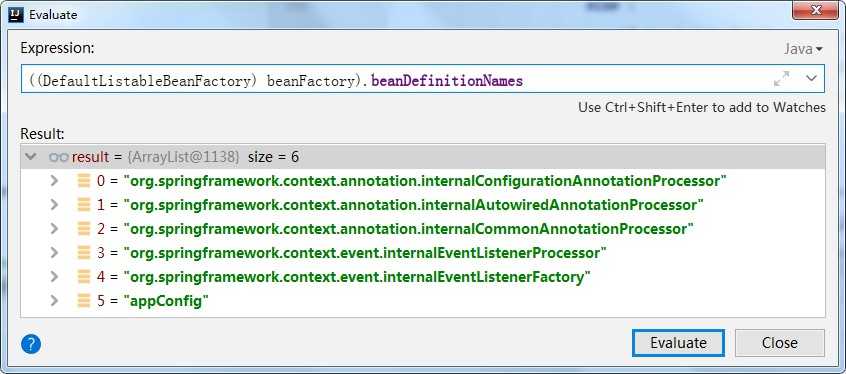Click the Evaluate button

tap(678, 343)
